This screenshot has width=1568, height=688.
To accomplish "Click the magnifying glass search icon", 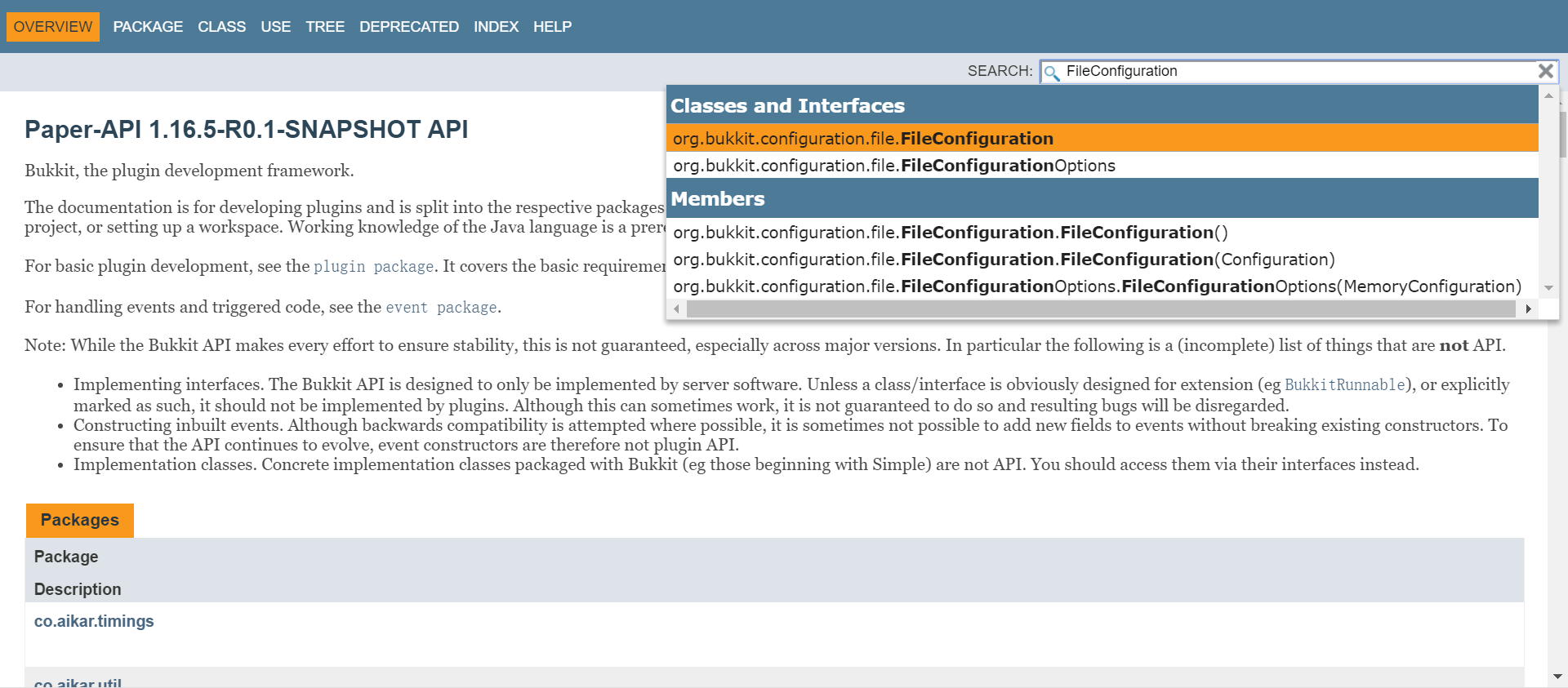I will (x=1052, y=73).
